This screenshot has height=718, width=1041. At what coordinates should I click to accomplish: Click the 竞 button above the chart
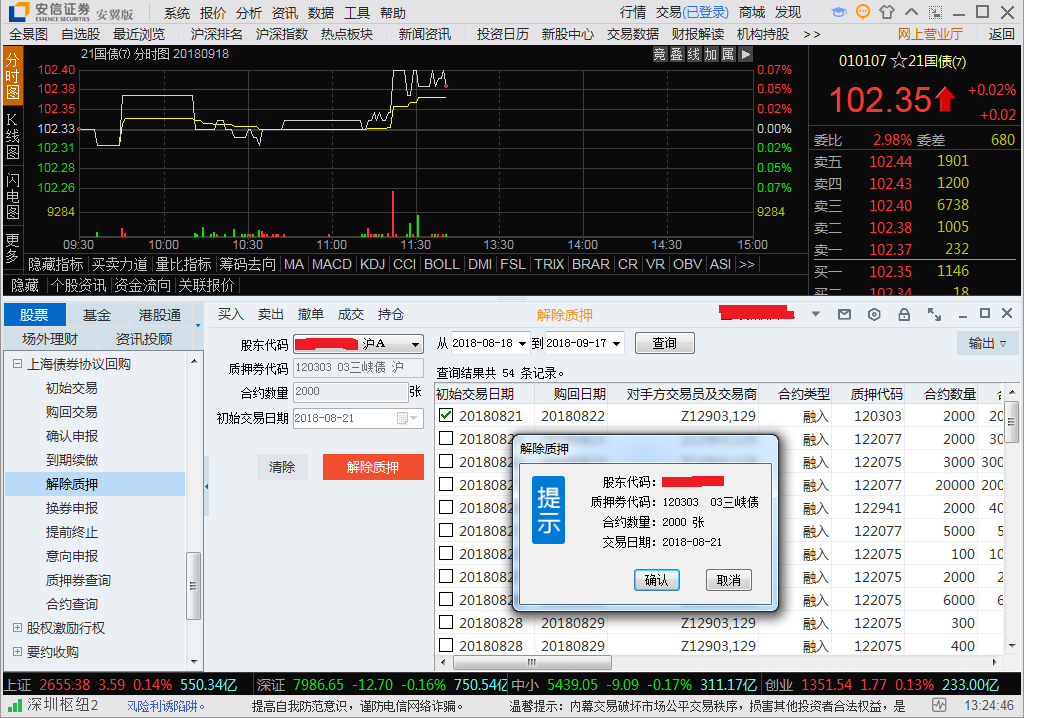click(x=659, y=54)
